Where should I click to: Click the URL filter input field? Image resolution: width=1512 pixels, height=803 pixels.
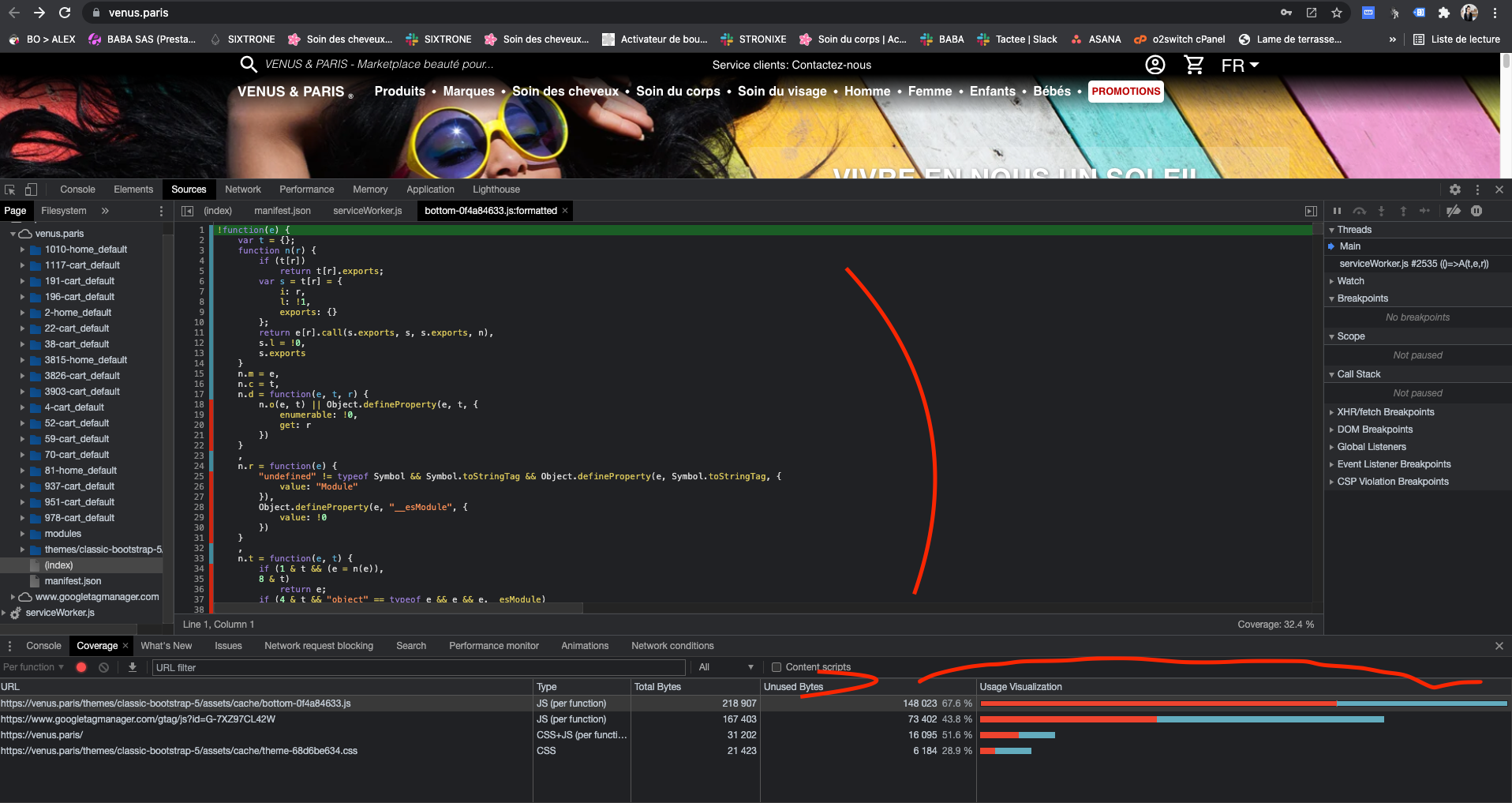[420, 667]
